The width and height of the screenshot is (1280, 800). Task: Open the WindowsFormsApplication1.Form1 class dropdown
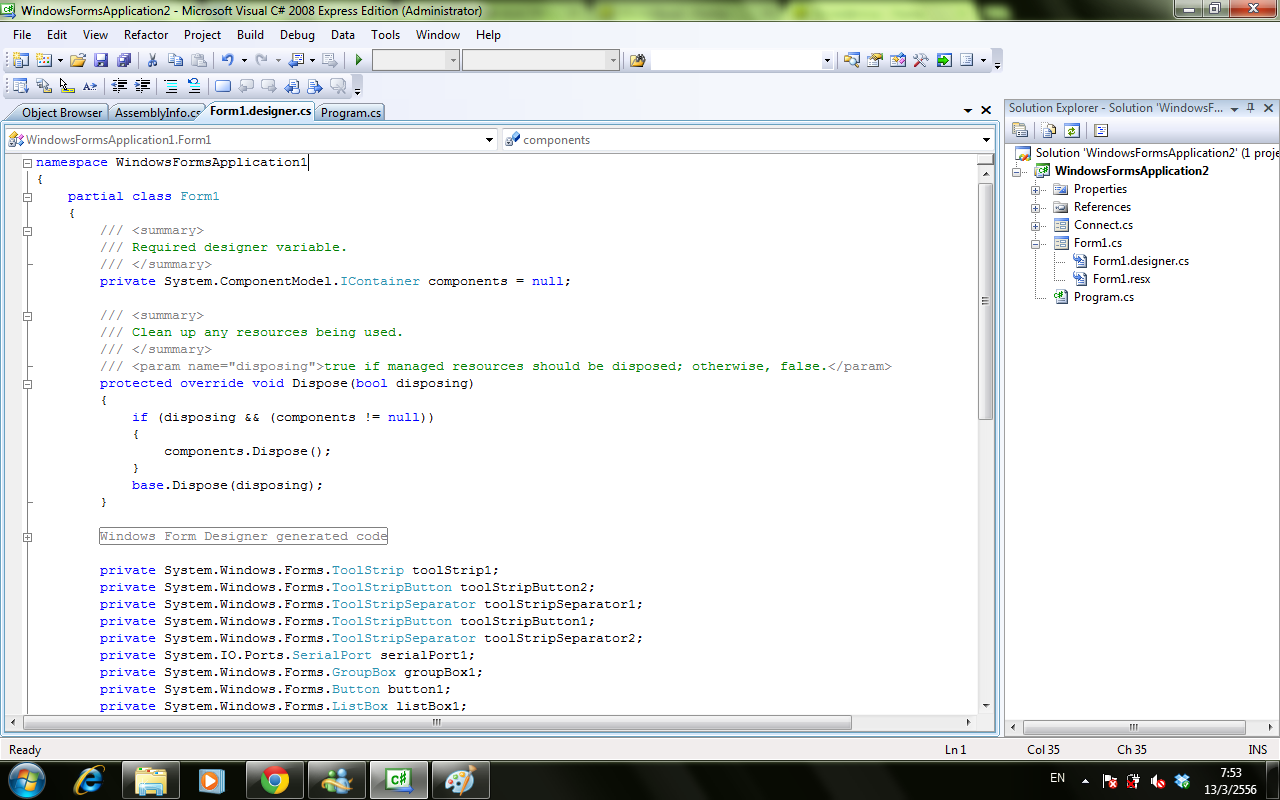click(x=489, y=140)
